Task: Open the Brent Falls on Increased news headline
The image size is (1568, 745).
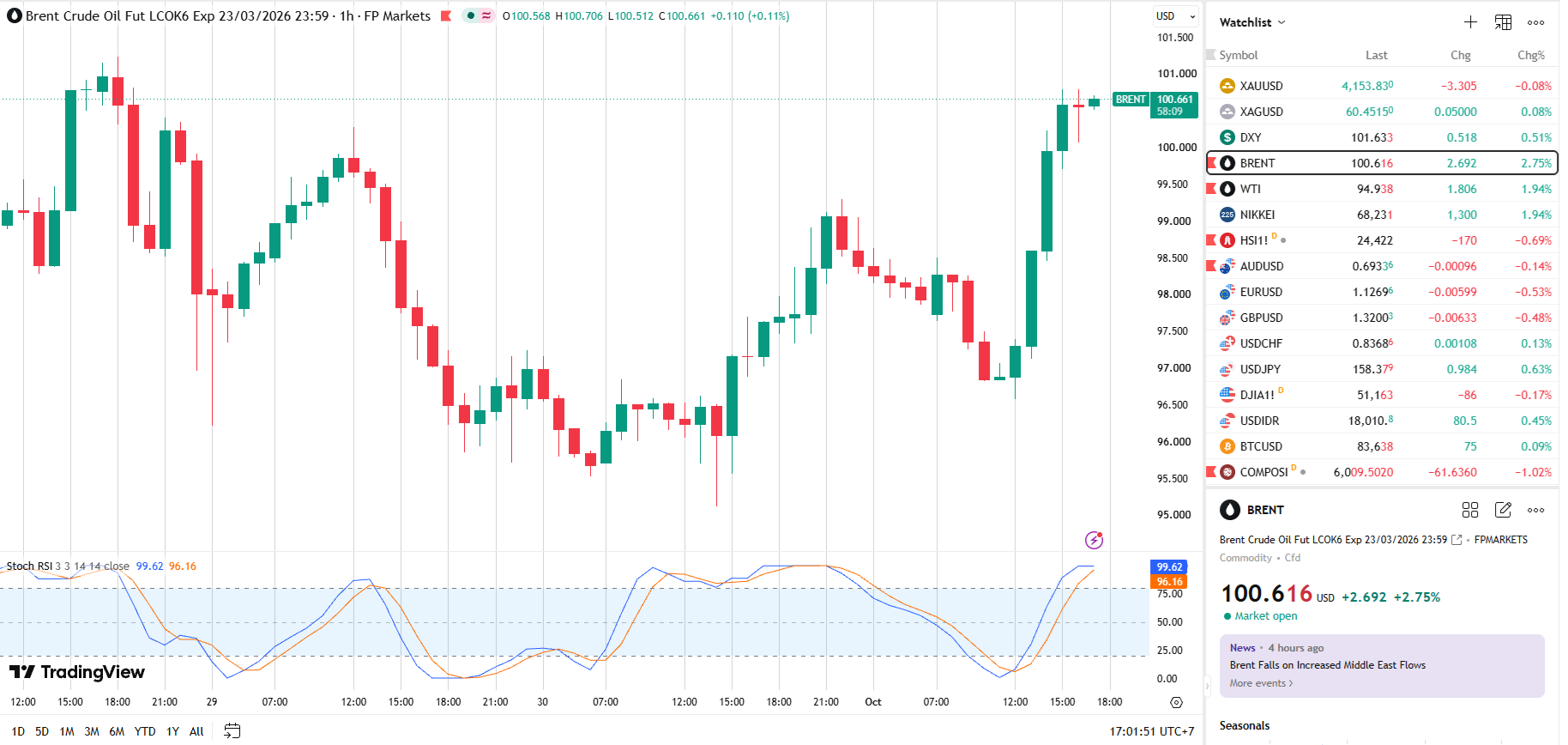Action: [x=1327, y=665]
